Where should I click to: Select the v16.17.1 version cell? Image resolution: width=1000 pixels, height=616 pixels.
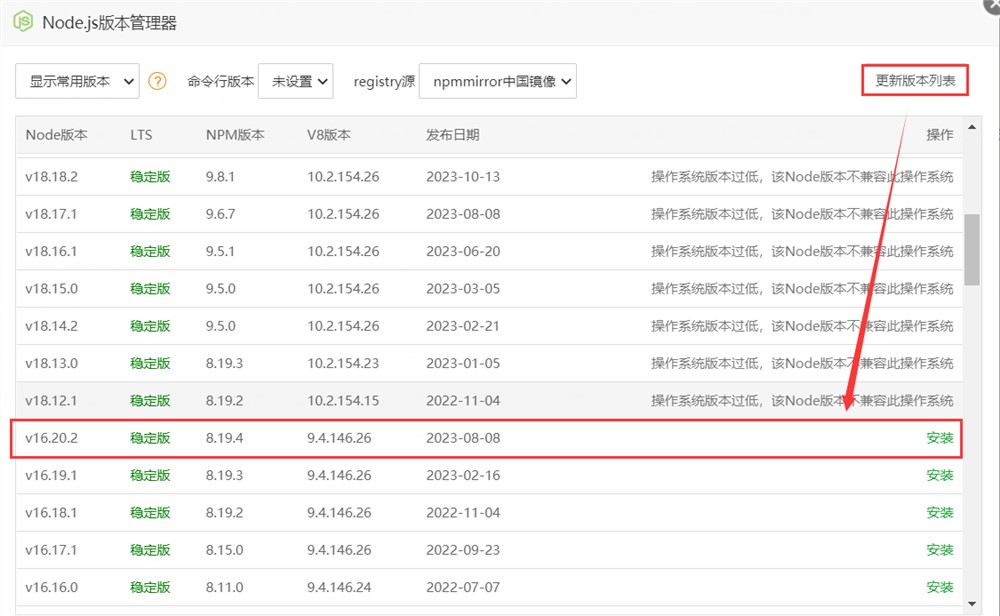click(x=51, y=550)
